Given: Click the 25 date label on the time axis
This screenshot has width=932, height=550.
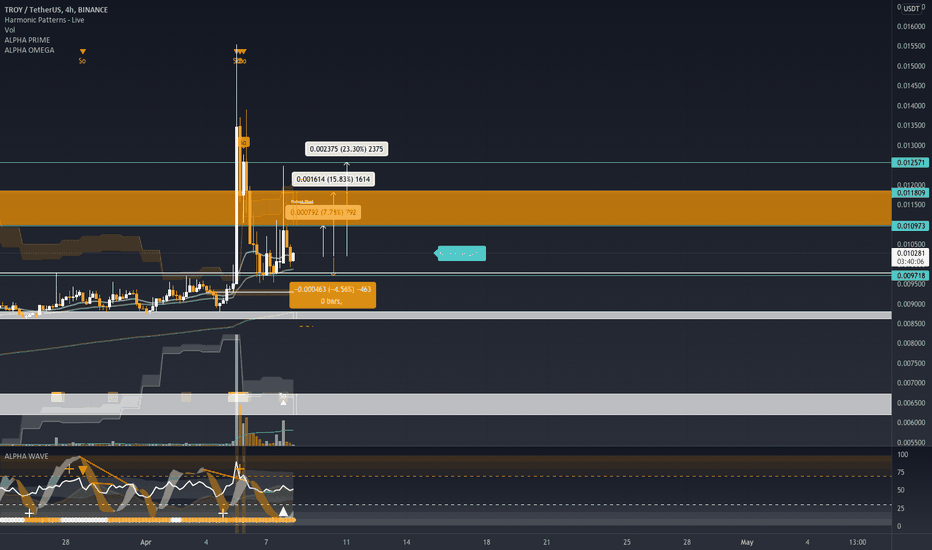Looking at the screenshot, I should click(626, 542).
